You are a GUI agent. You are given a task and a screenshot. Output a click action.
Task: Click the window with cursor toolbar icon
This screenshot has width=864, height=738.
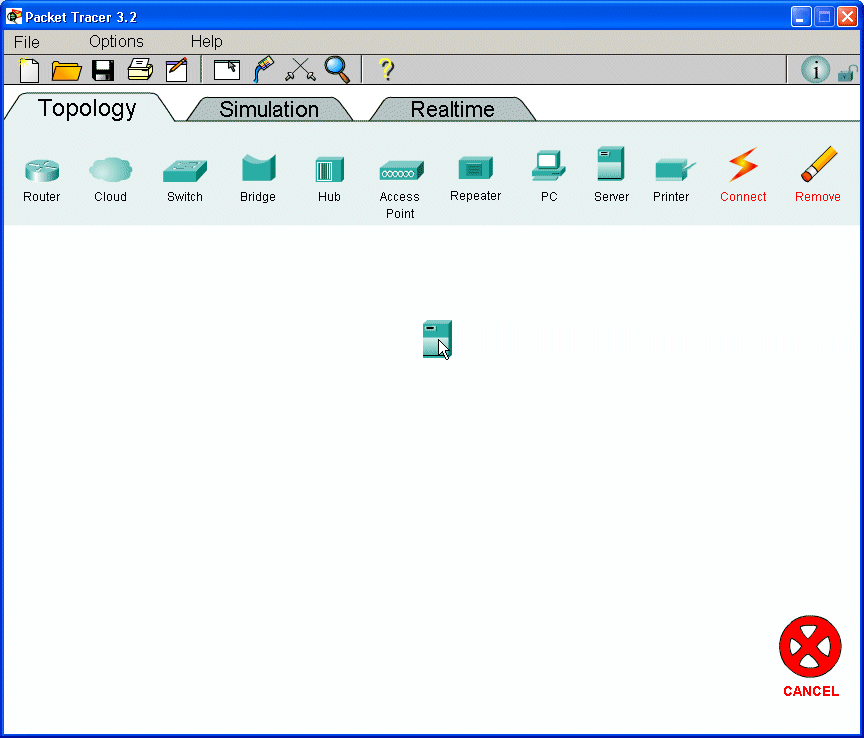(x=226, y=70)
